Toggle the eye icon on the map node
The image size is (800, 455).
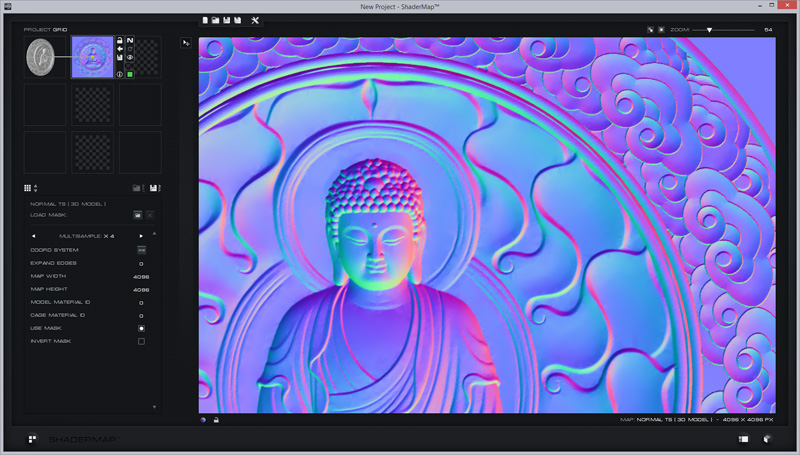coord(130,57)
